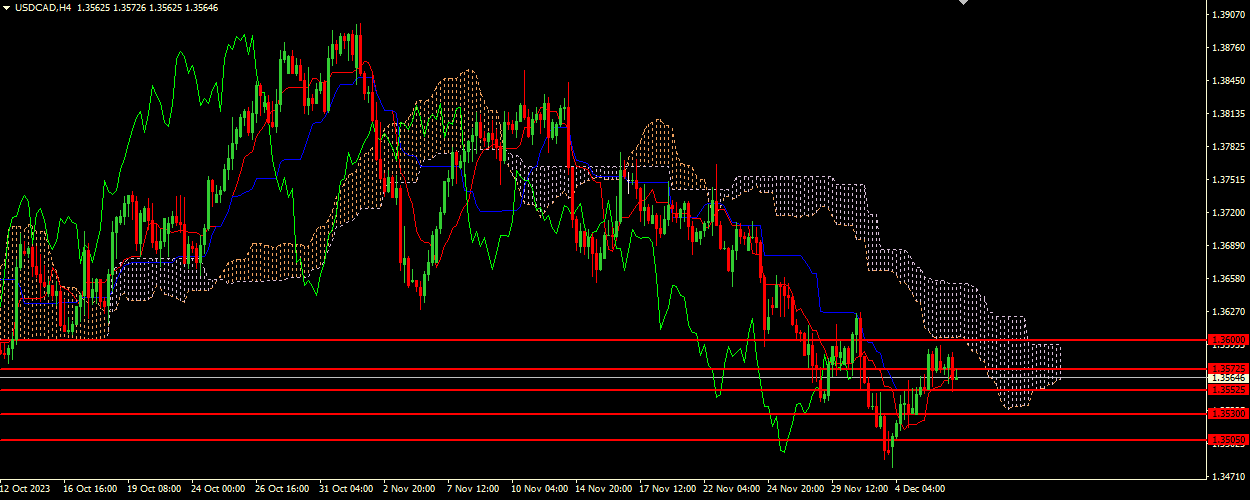The width and height of the screenshot is (1250, 500).
Task: Click the 1.39070 price scale label
Action: [1226, 15]
